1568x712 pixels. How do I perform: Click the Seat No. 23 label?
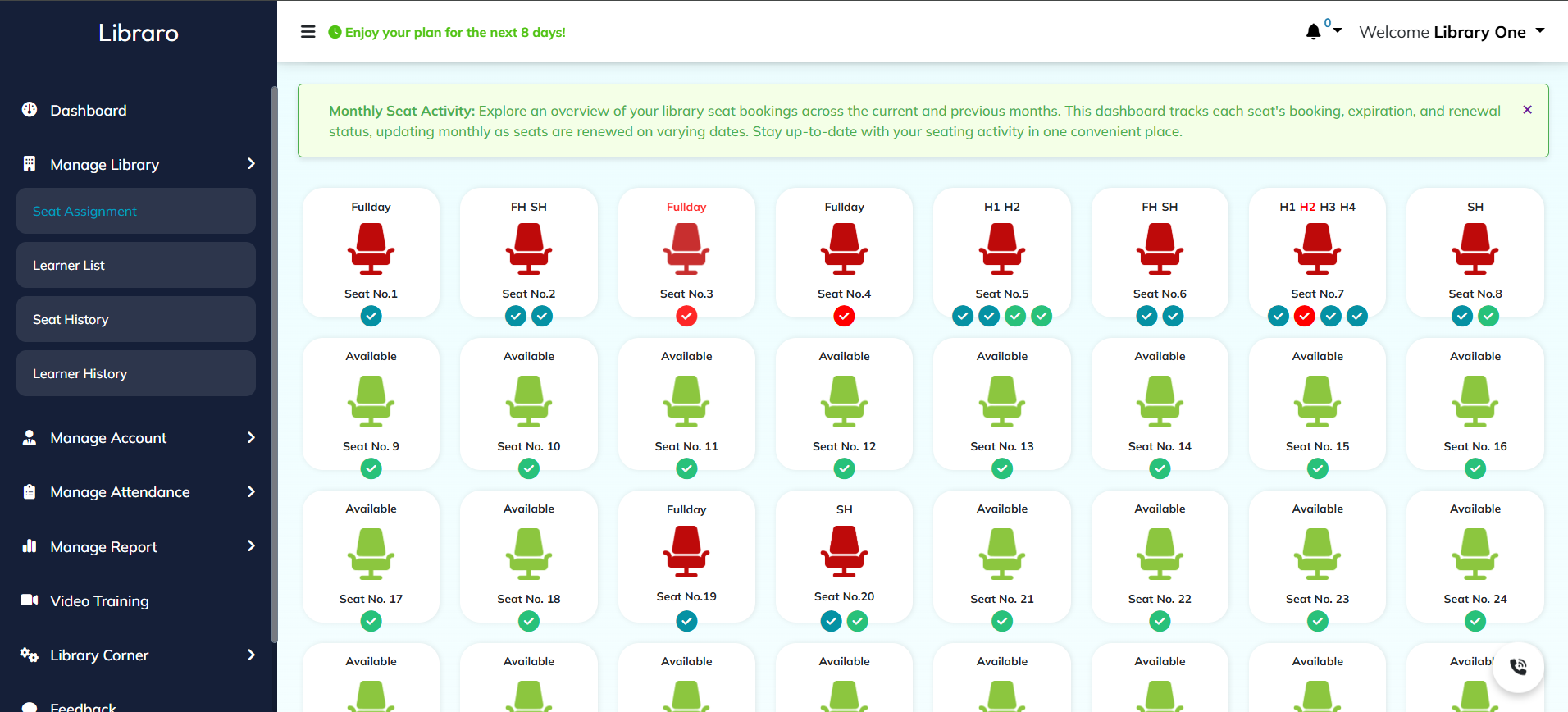tap(1317, 599)
